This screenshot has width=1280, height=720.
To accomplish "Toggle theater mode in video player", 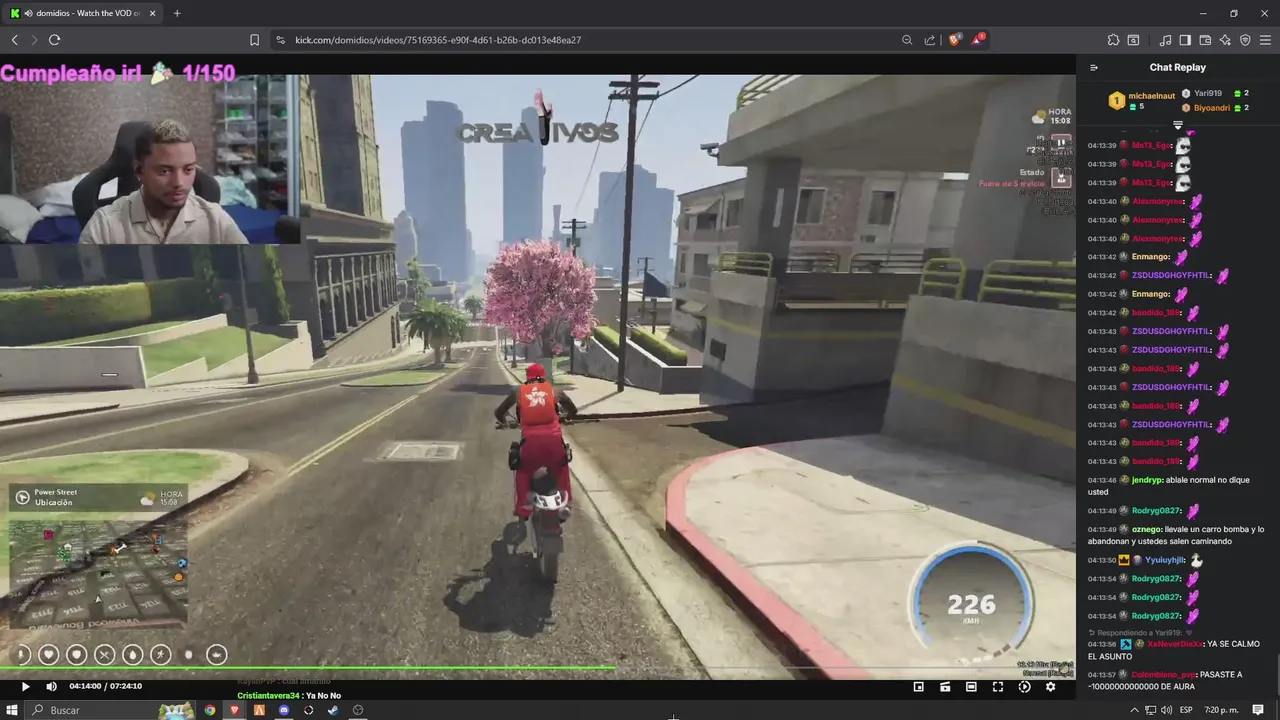I will click(971, 687).
